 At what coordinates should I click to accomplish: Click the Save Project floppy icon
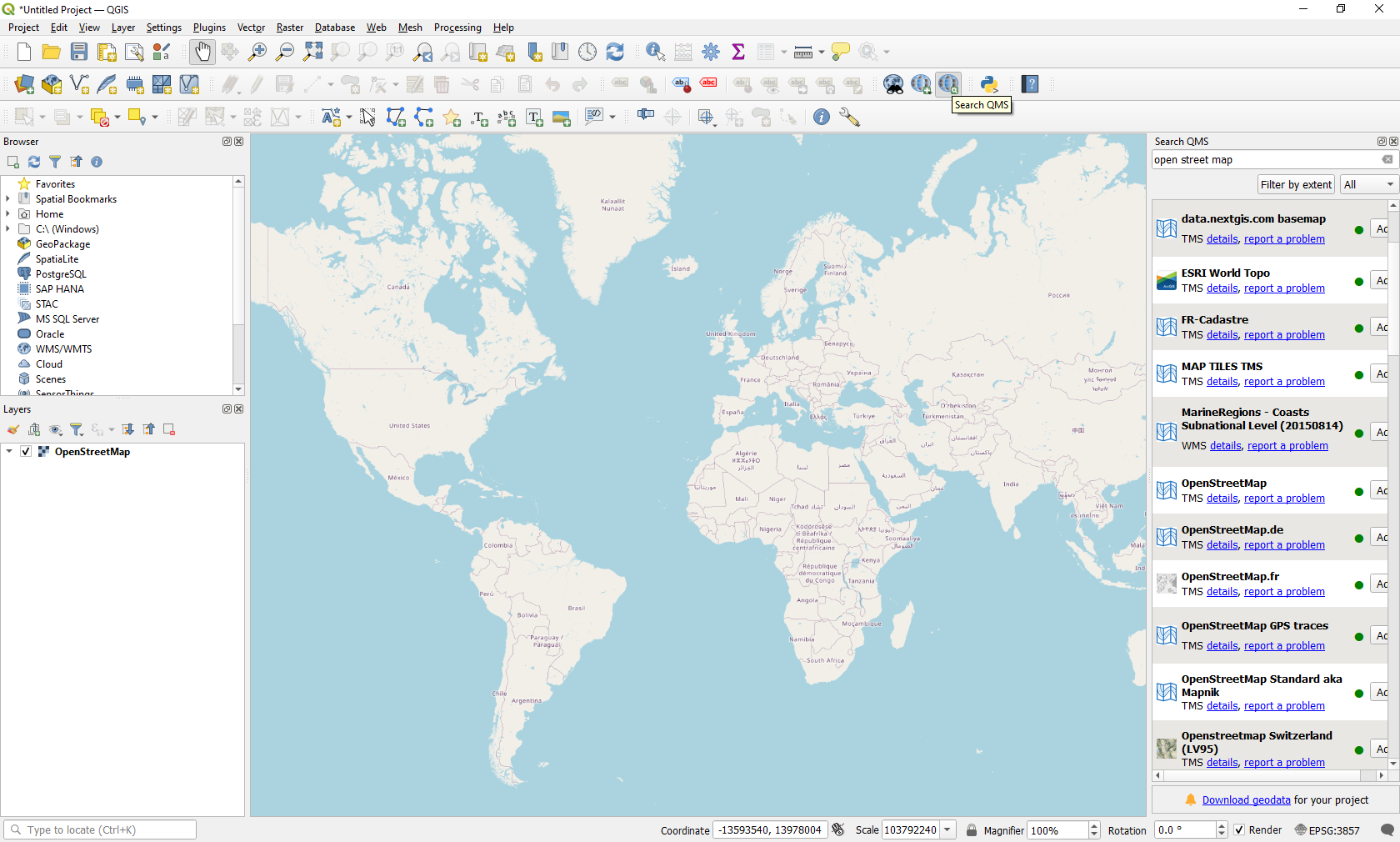coord(79,52)
